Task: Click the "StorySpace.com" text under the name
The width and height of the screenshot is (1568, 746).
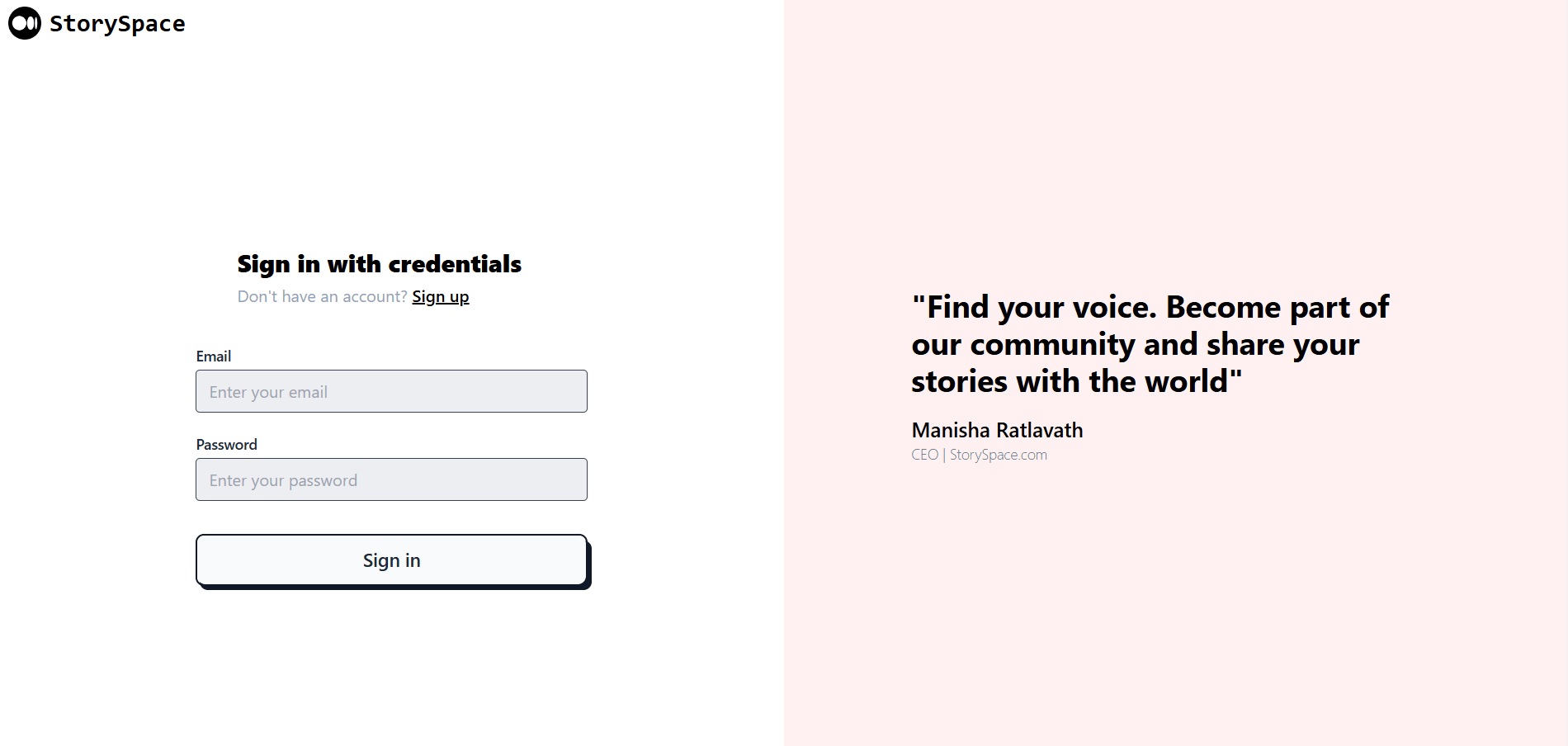Action: pos(999,456)
